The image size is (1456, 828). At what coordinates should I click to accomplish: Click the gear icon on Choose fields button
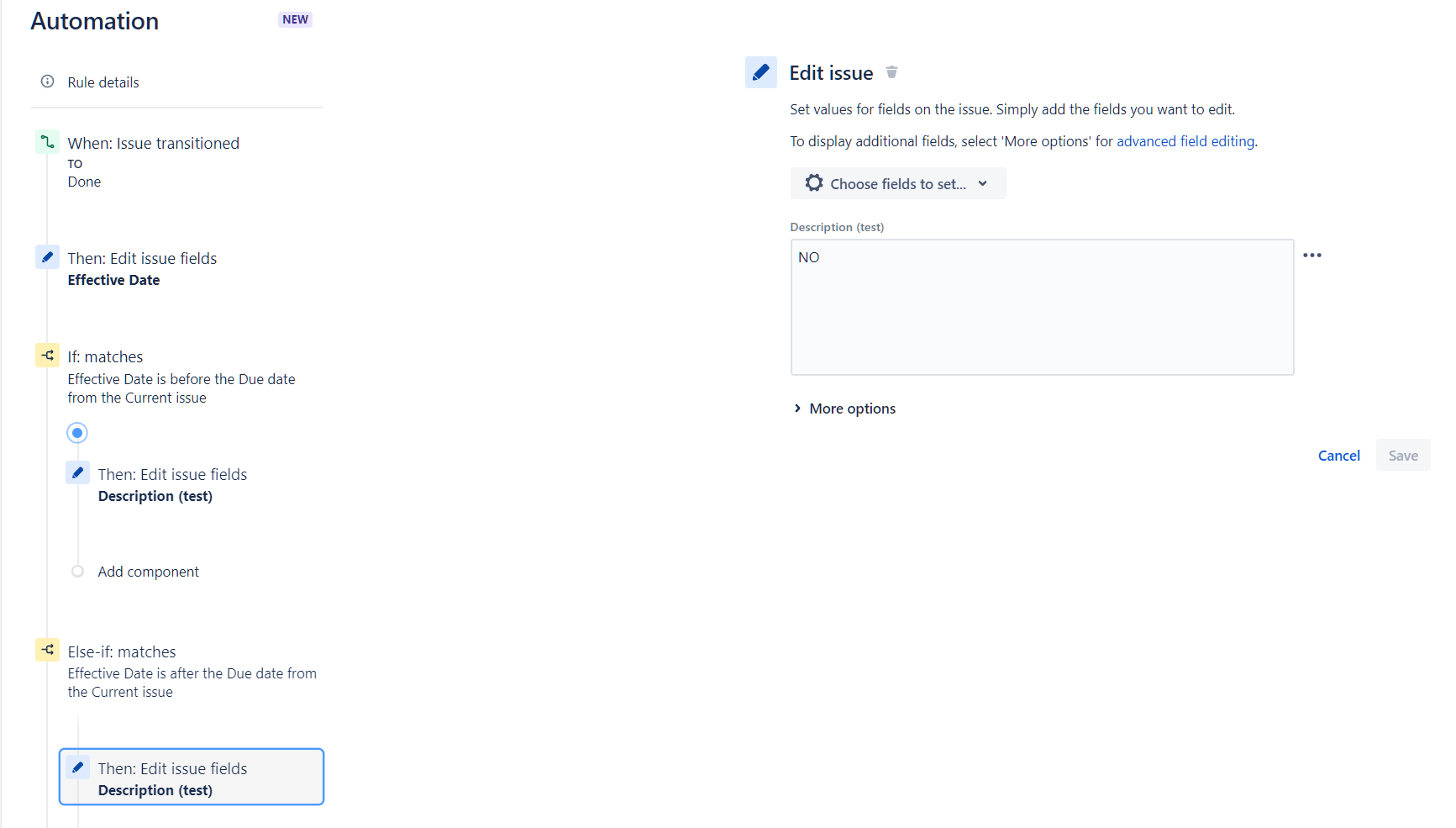(x=813, y=182)
